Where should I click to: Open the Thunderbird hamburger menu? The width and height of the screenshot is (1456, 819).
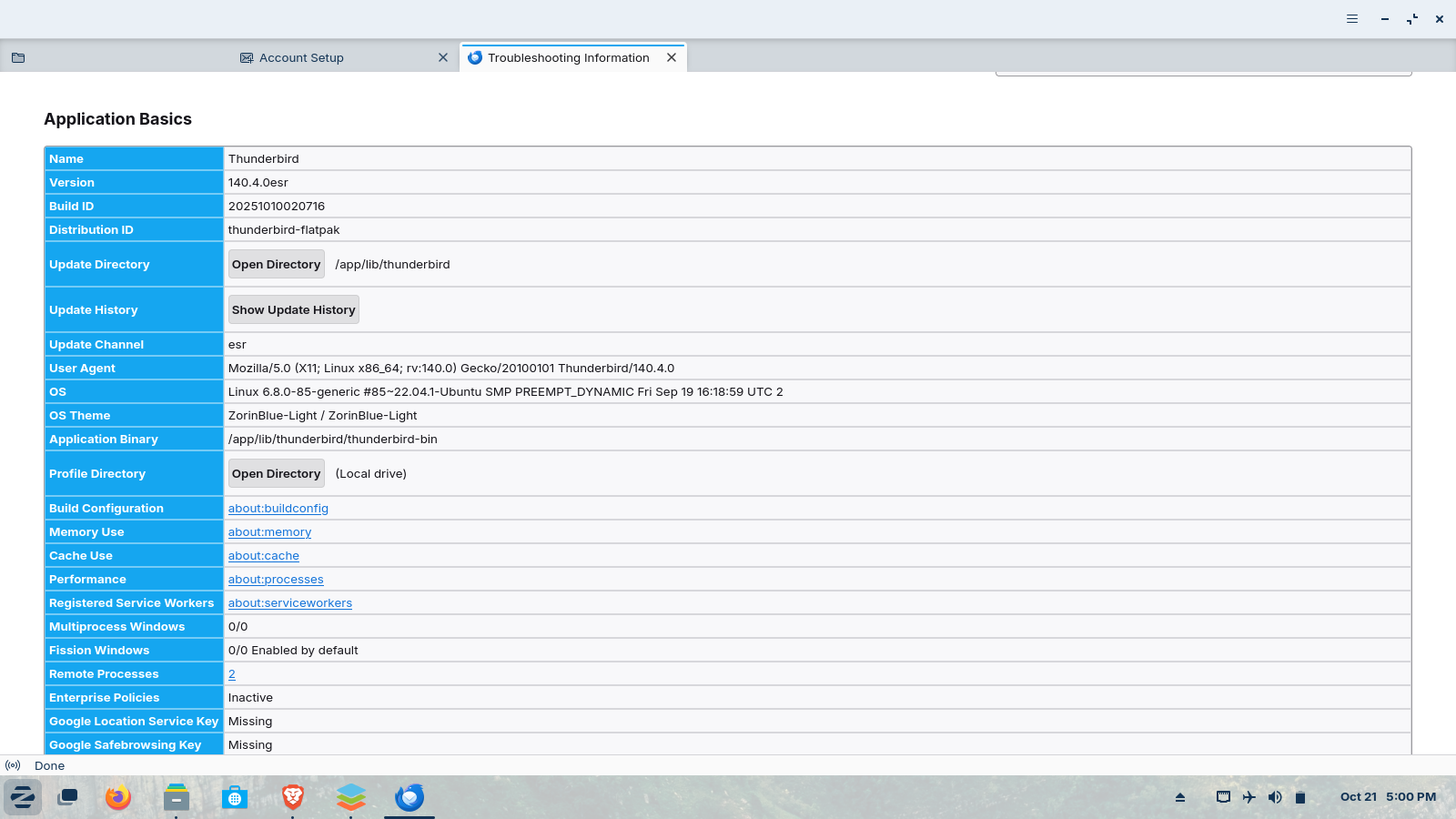click(x=1352, y=19)
